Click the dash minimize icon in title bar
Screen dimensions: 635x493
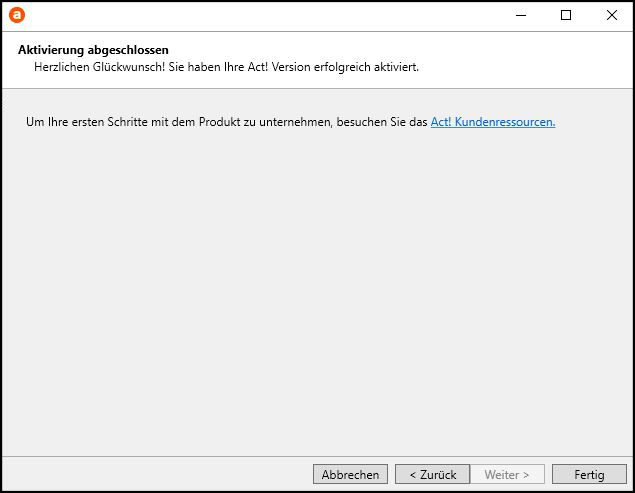521,15
